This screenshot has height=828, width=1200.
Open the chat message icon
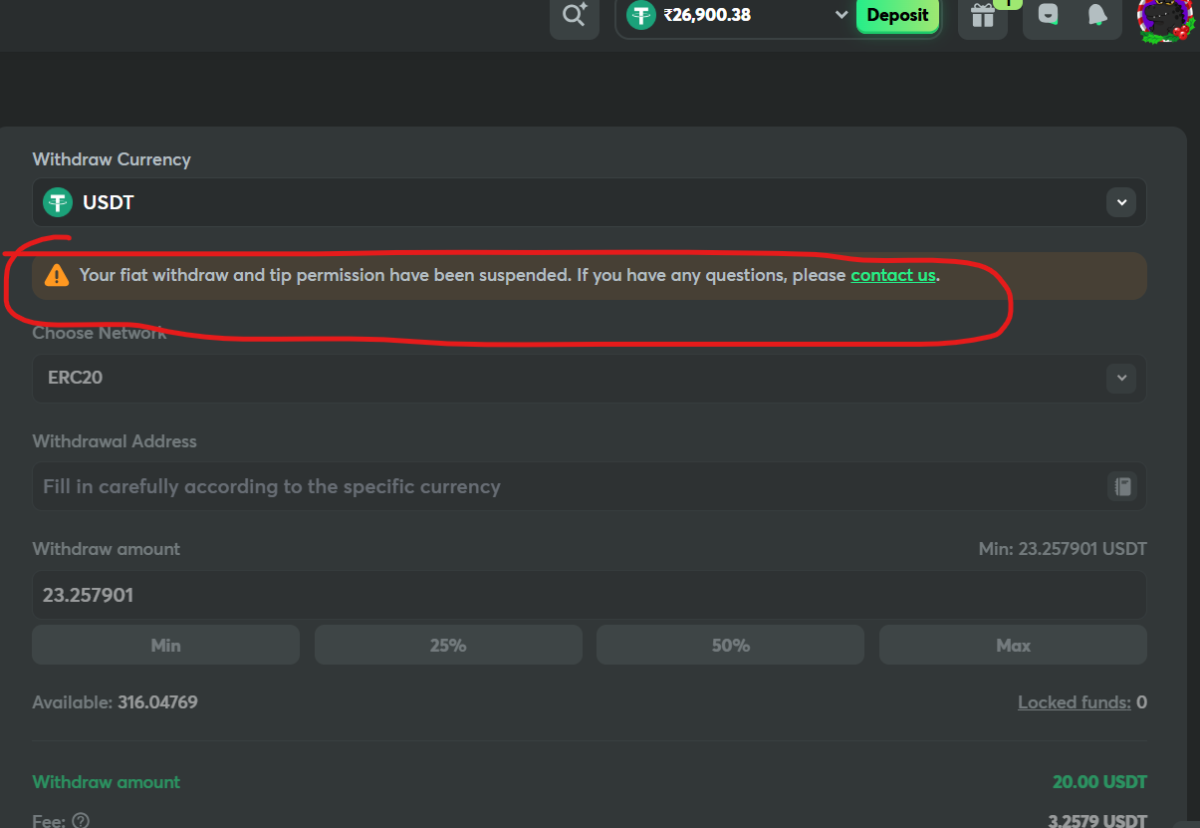1047,16
